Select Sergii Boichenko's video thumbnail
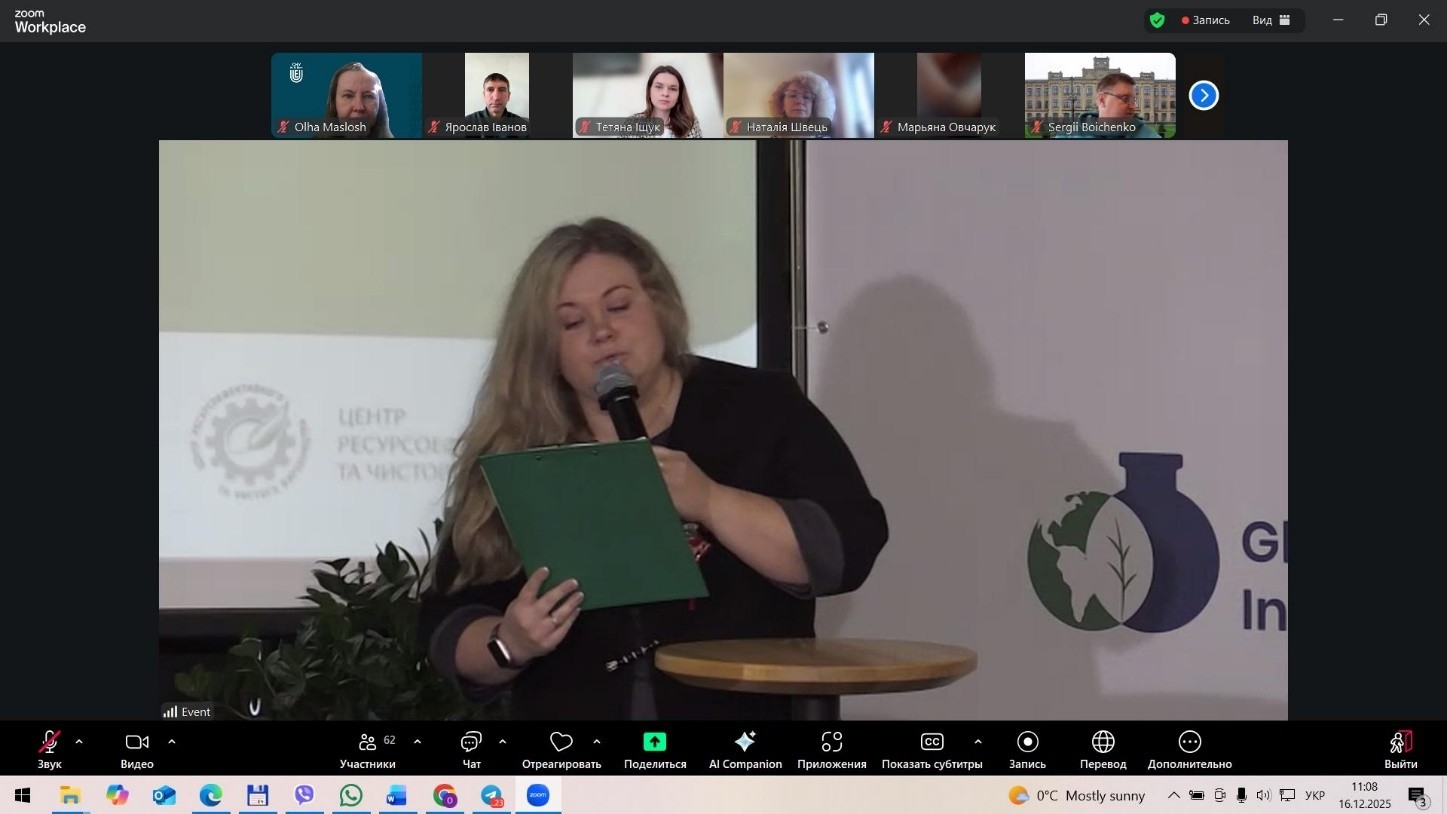 [1100, 95]
